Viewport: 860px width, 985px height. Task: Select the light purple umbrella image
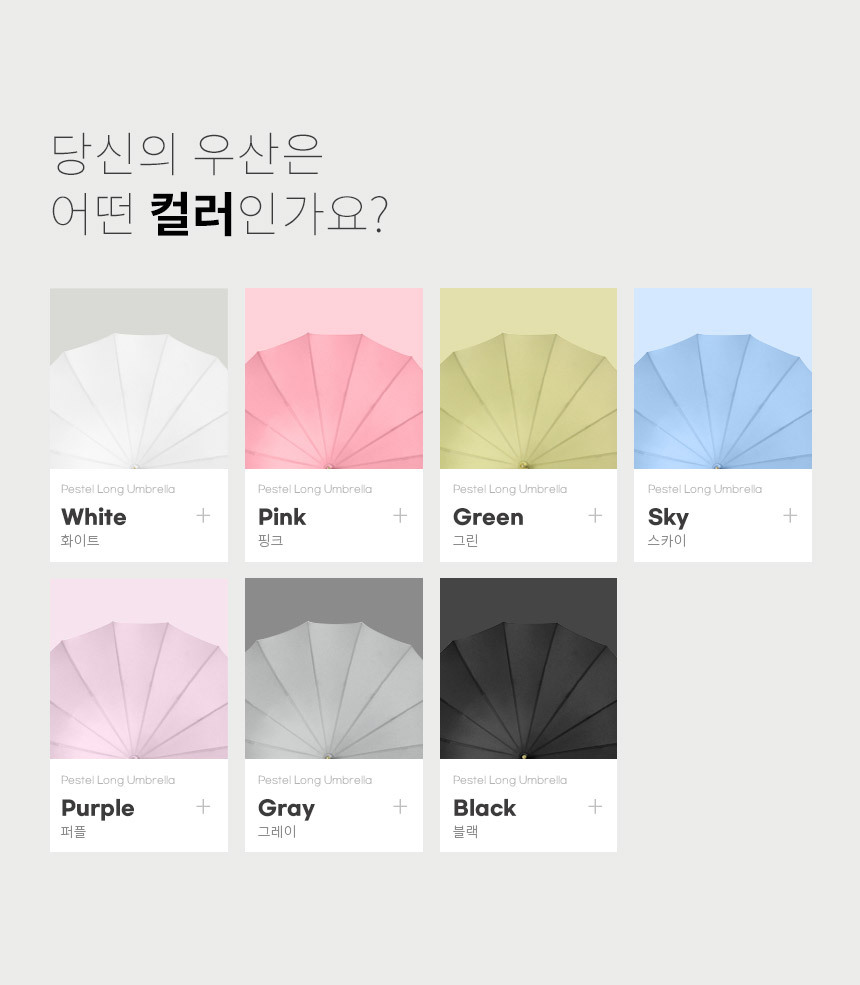tap(139, 668)
